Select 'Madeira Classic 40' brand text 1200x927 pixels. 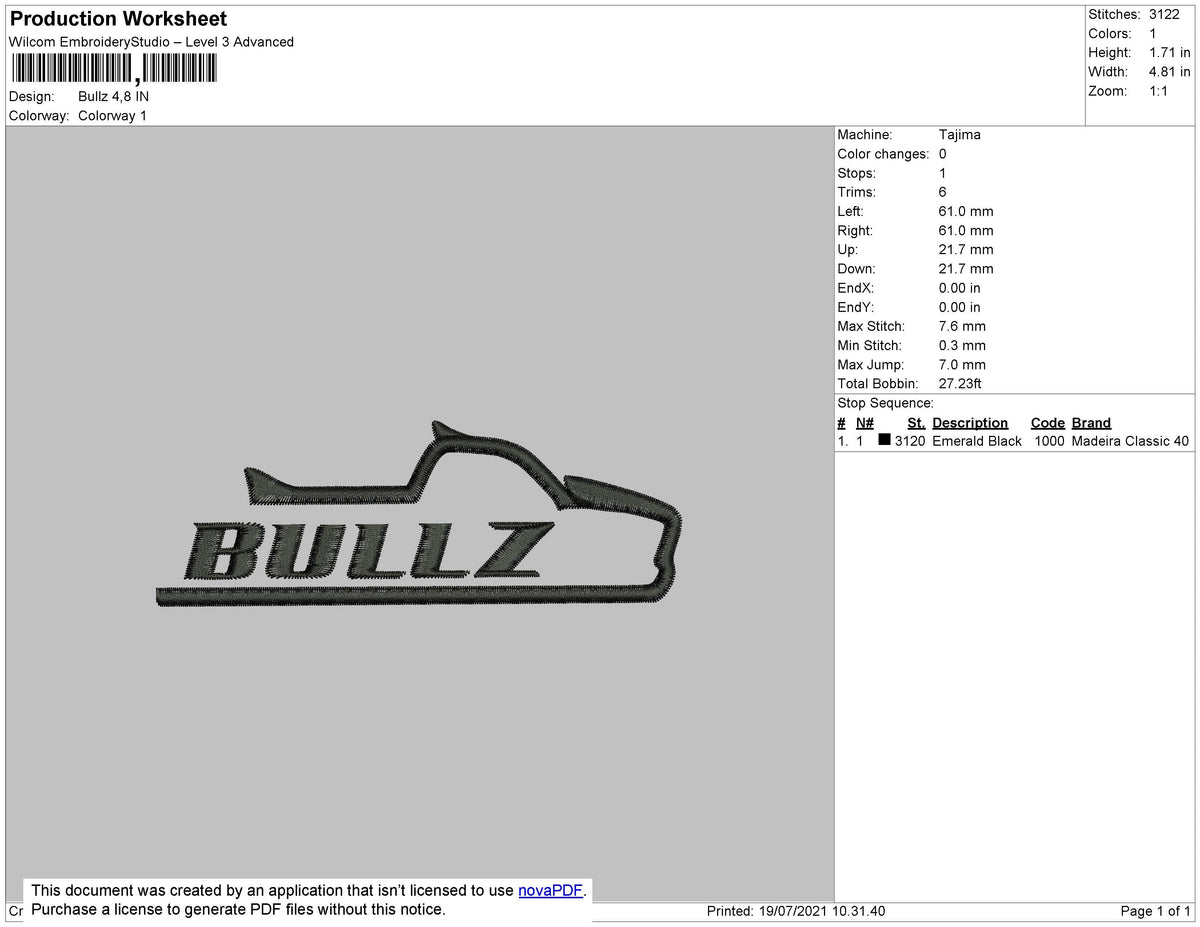pos(1130,441)
